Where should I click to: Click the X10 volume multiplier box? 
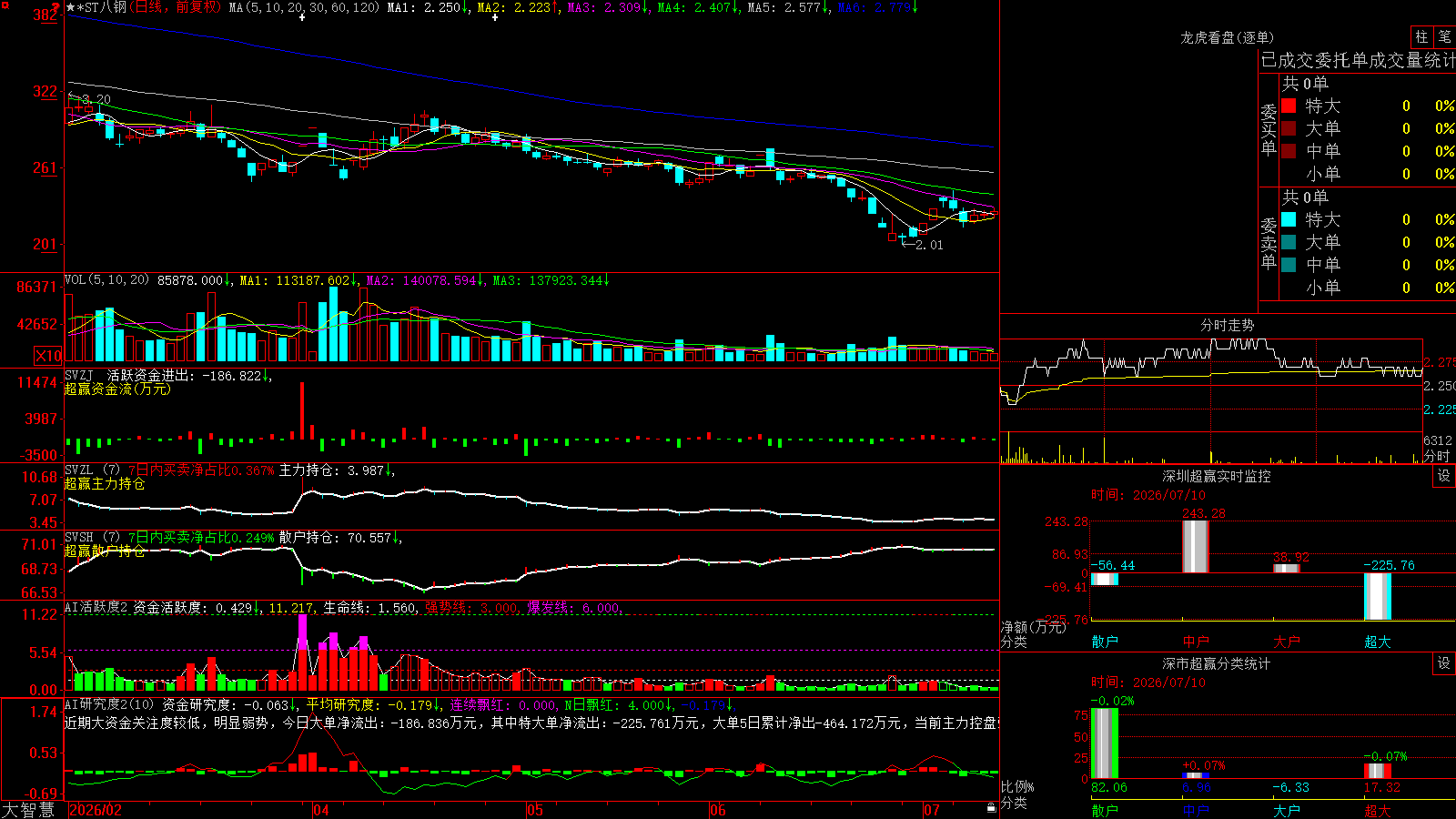pos(48,356)
